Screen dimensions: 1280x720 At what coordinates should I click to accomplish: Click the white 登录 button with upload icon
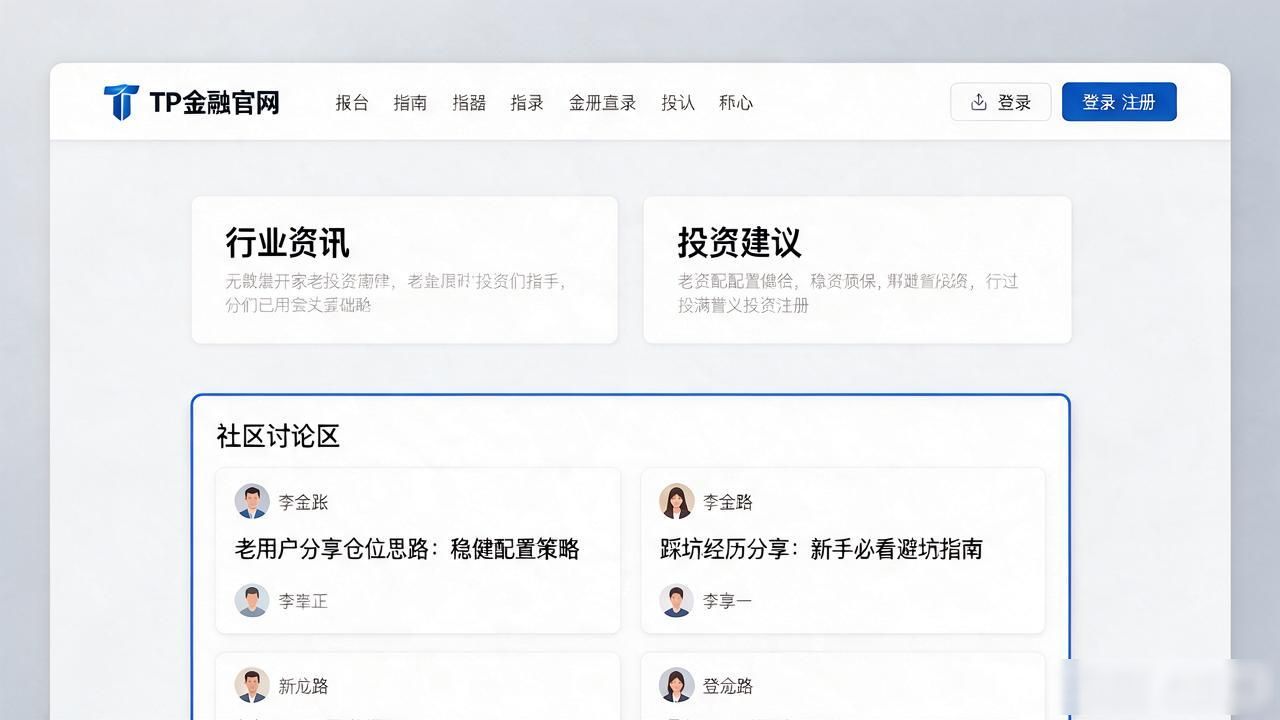coord(1001,102)
